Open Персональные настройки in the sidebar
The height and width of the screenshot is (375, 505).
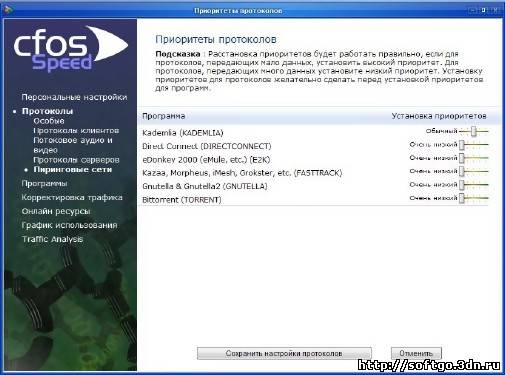(x=74, y=97)
